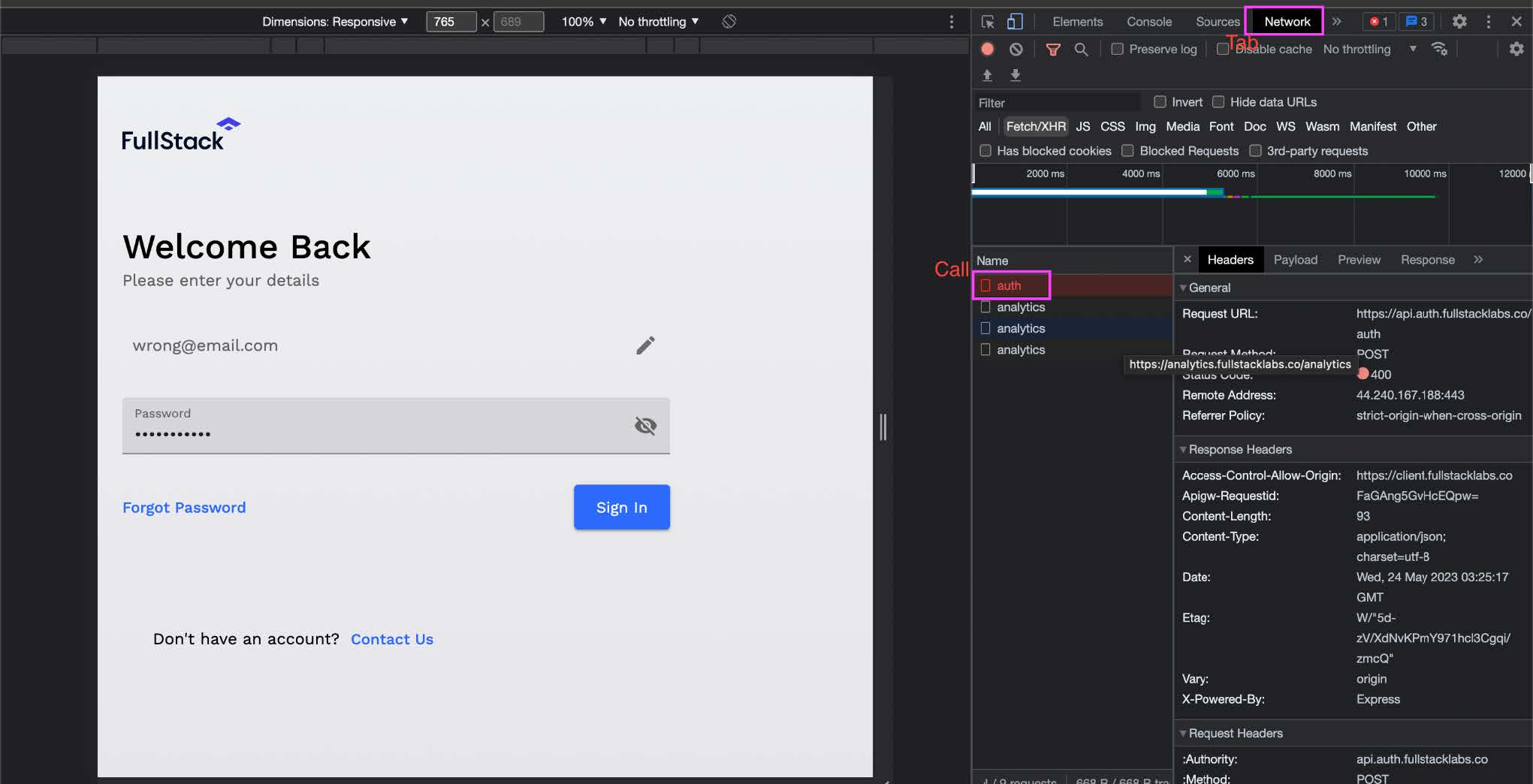This screenshot has height=784, width=1533.
Task: Select the Headers tab
Action: click(x=1230, y=260)
